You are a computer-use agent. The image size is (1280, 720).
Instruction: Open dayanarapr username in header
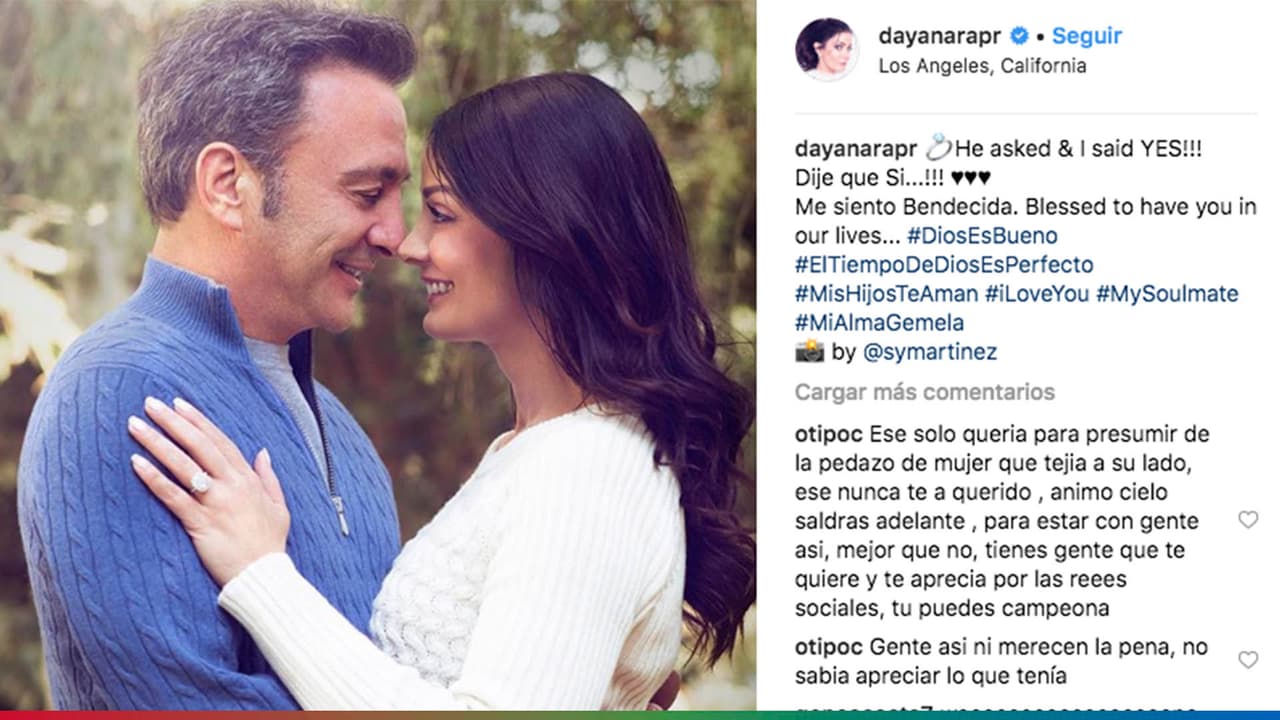[940, 36]
